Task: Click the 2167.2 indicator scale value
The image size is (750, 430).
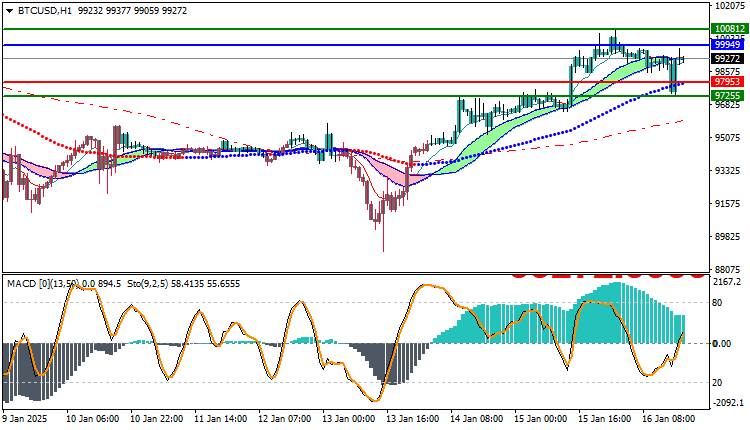Action: click(x=727, y=282)
